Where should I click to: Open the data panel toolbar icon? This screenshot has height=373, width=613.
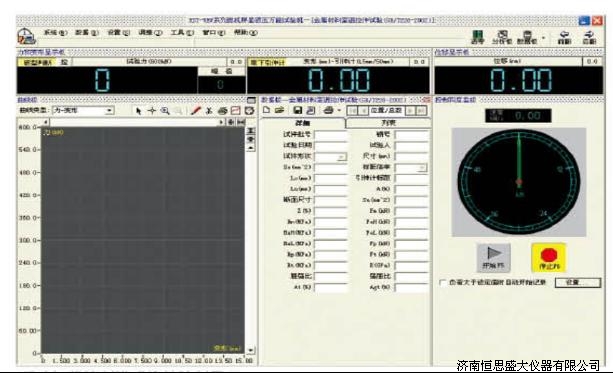527,38
